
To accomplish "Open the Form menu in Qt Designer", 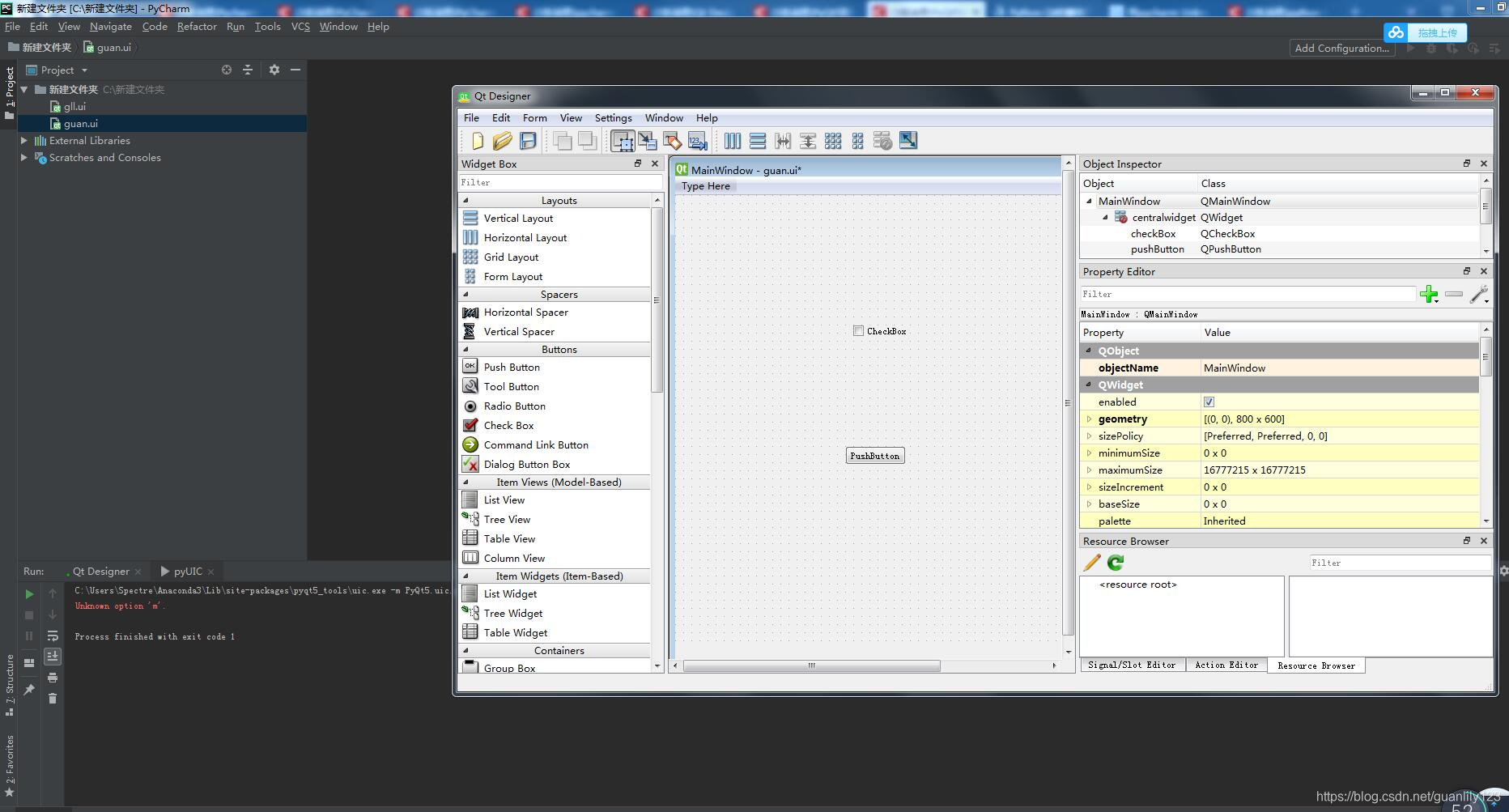I will [534, 118].
